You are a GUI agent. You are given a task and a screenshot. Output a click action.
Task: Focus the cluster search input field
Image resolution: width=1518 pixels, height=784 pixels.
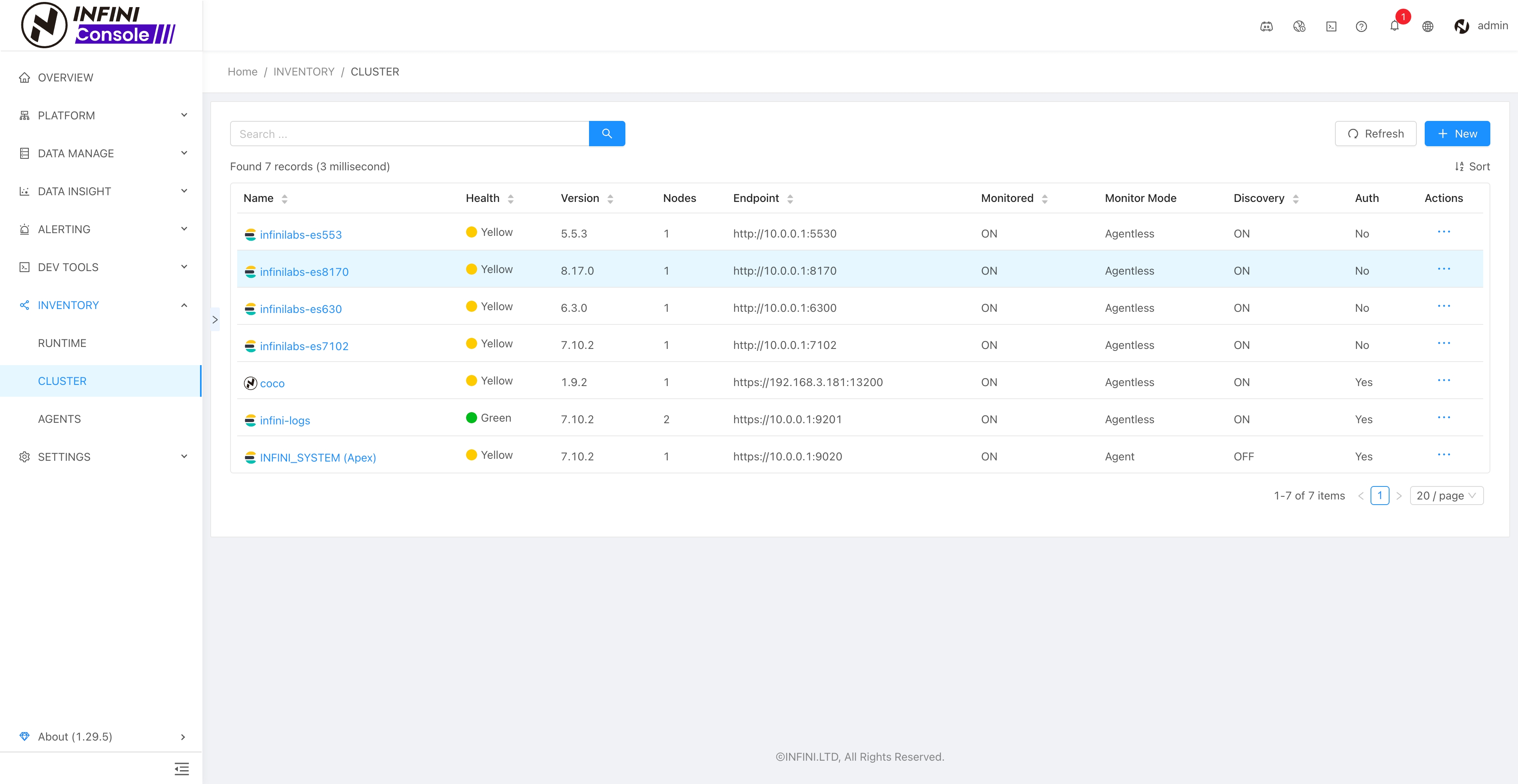(x=409, y=134)
